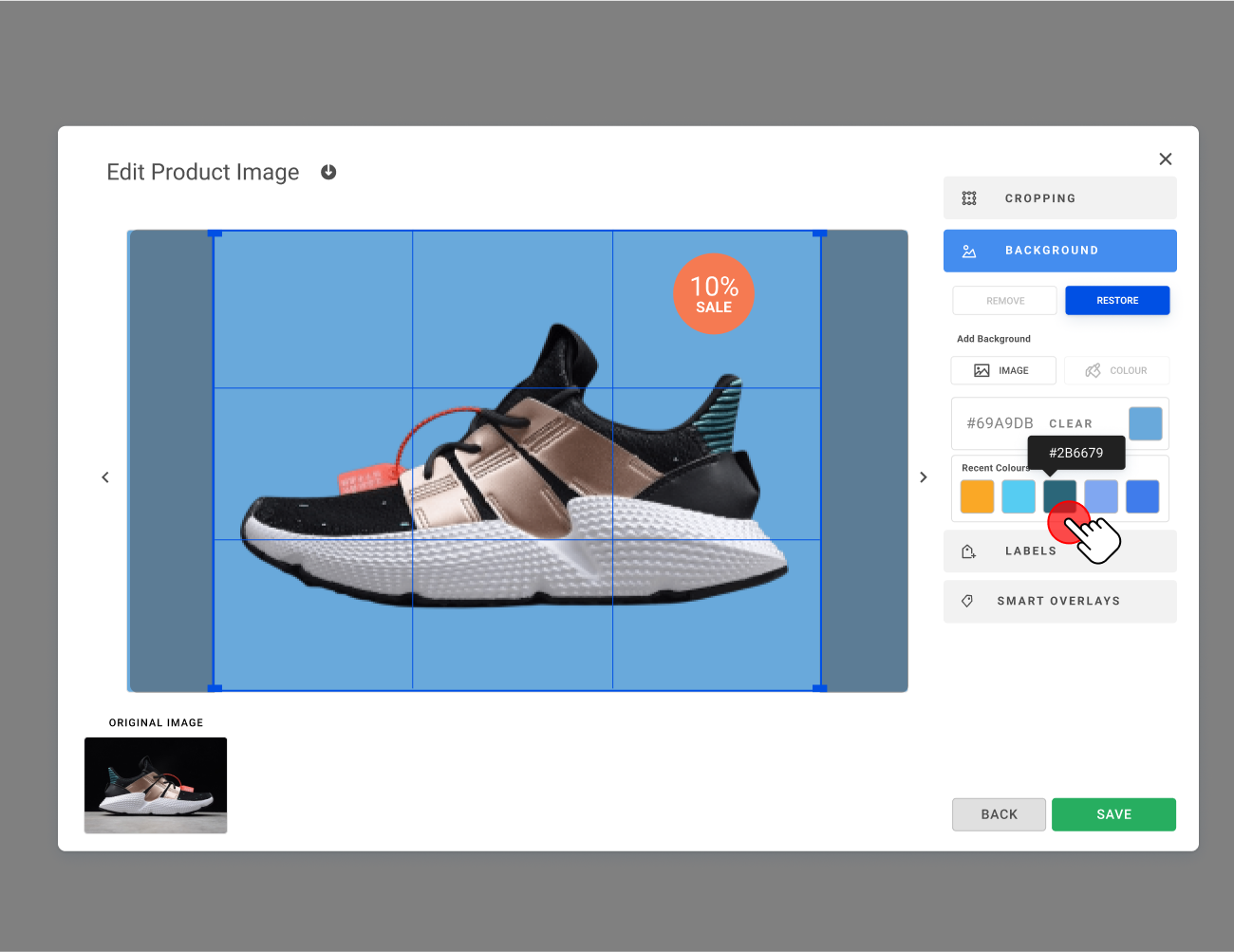Select the Cropping grid icon
Image resolution: width=1234 pixels, height=952 pixels.
pos(969,197)
